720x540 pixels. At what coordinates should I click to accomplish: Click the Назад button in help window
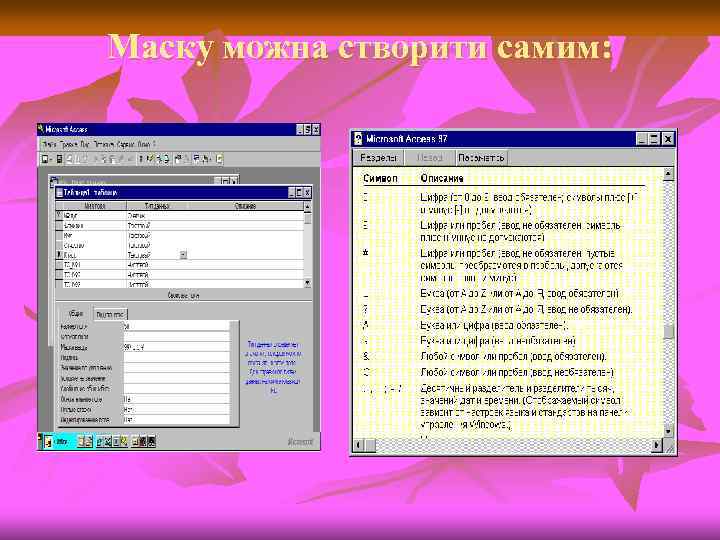pos(429,158)
